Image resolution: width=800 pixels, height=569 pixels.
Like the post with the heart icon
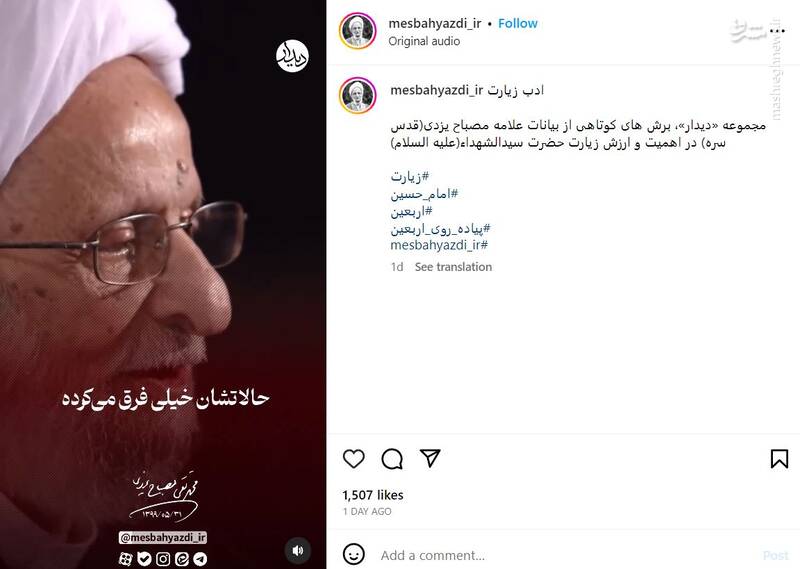[354, 458]
